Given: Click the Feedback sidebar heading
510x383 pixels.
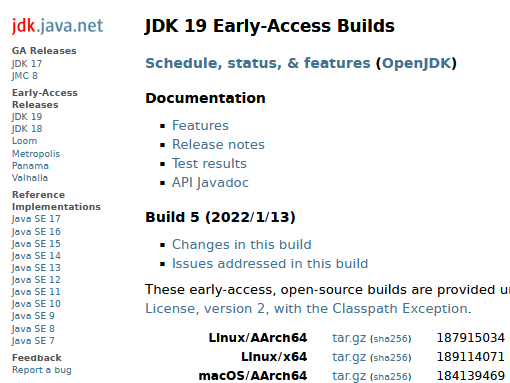Looking at the screenshot, I should click(37, 358).
